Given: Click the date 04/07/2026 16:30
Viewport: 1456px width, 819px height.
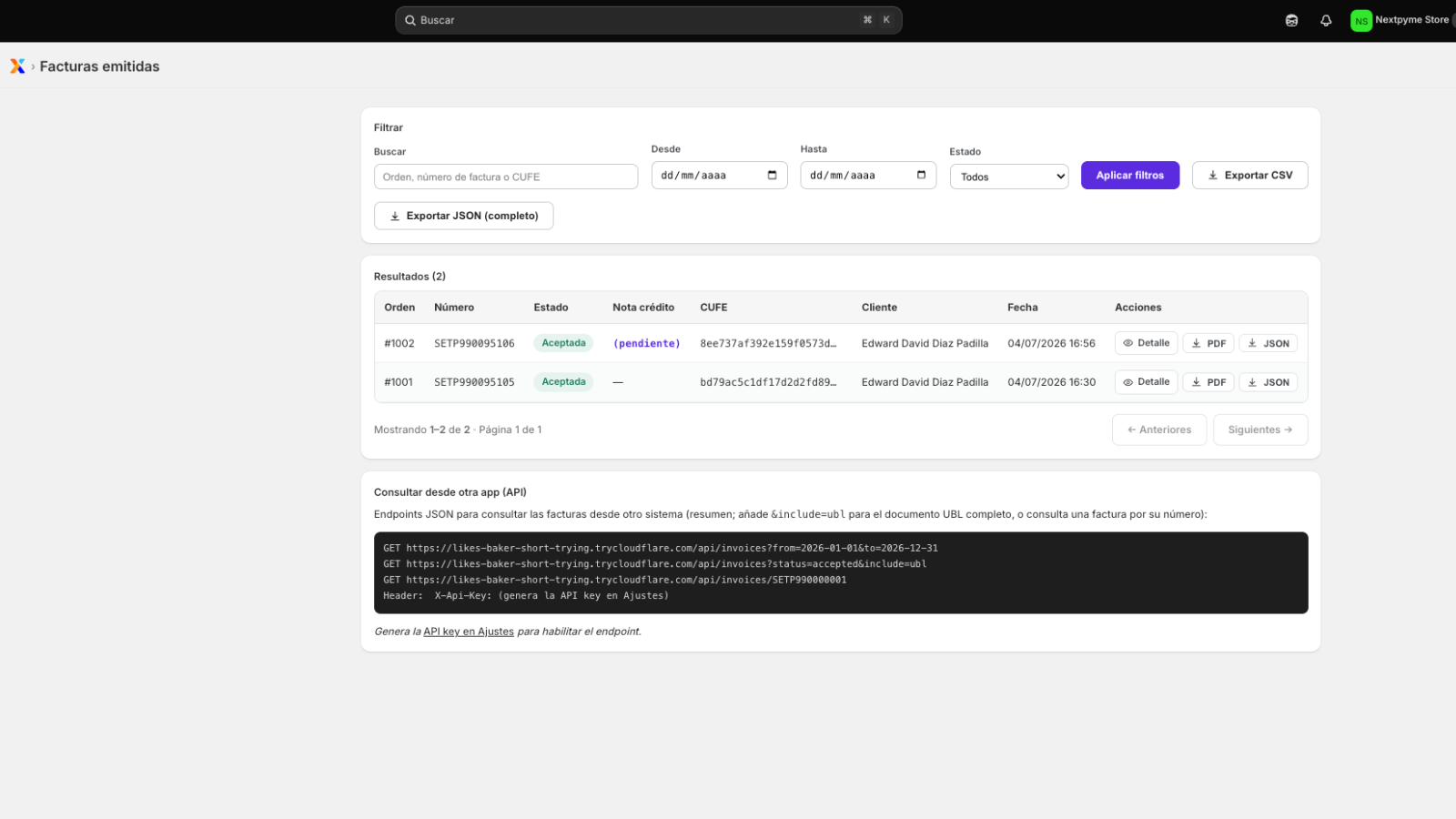Looking at the screenshot, I should (1051, 382).
